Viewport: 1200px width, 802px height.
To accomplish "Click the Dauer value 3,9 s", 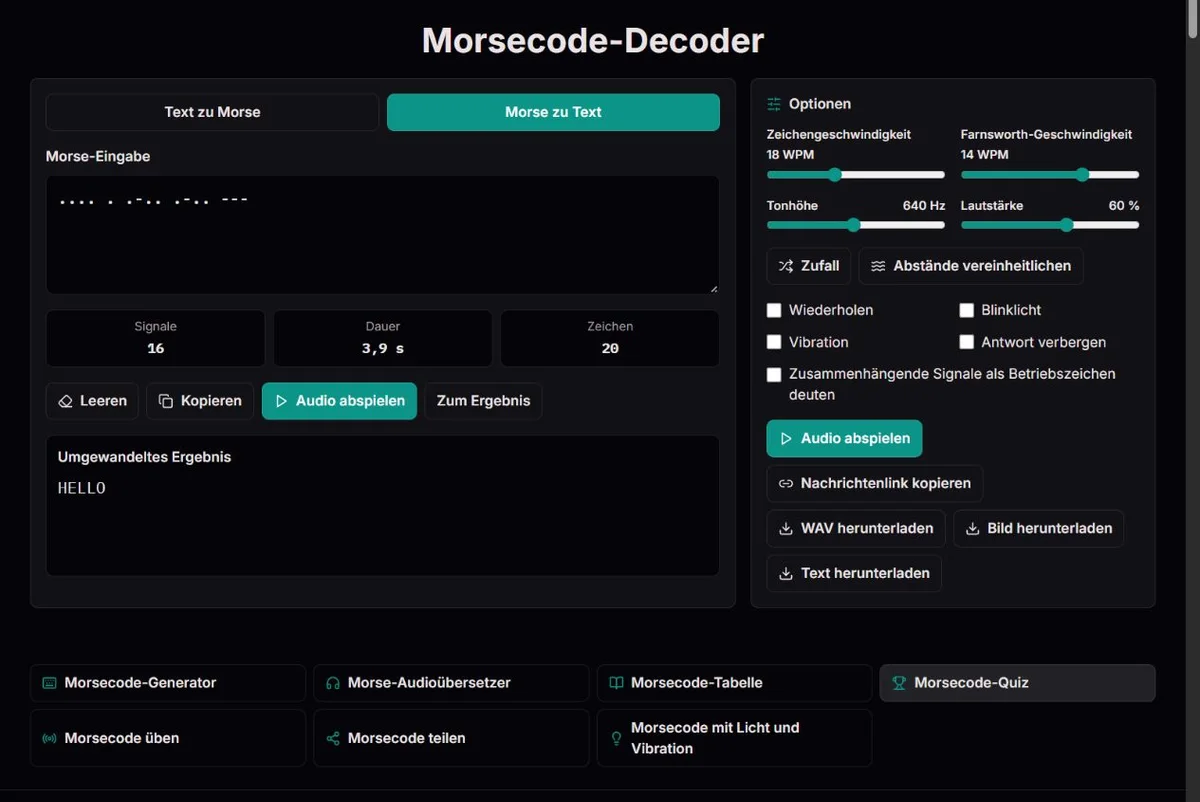I will [383, 349].
